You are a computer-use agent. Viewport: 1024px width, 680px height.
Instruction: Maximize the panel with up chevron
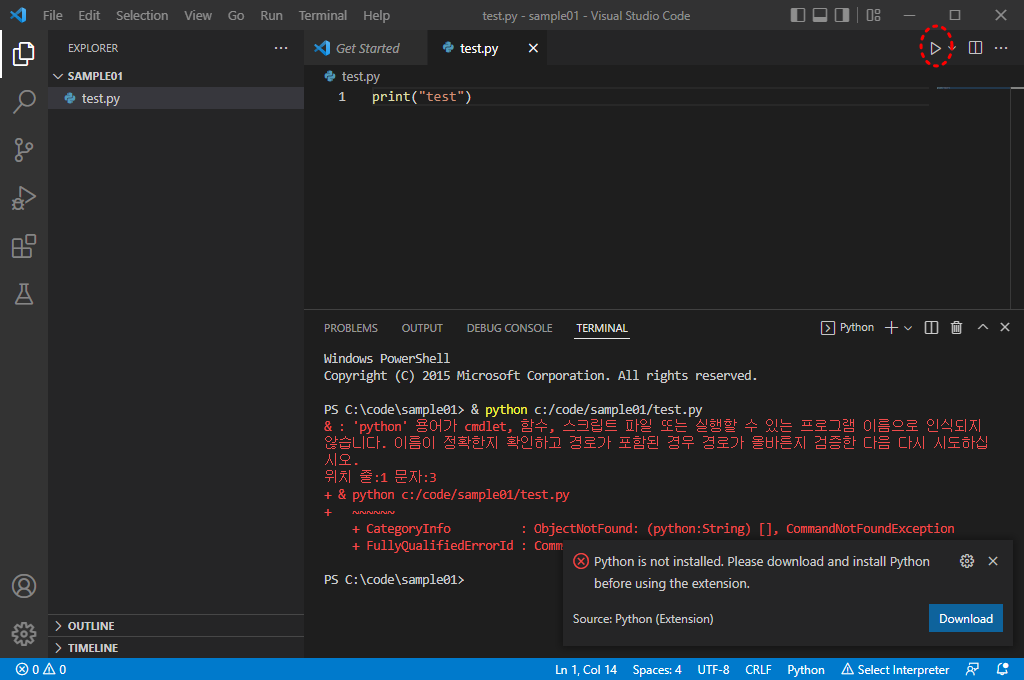tap(982, 327)
